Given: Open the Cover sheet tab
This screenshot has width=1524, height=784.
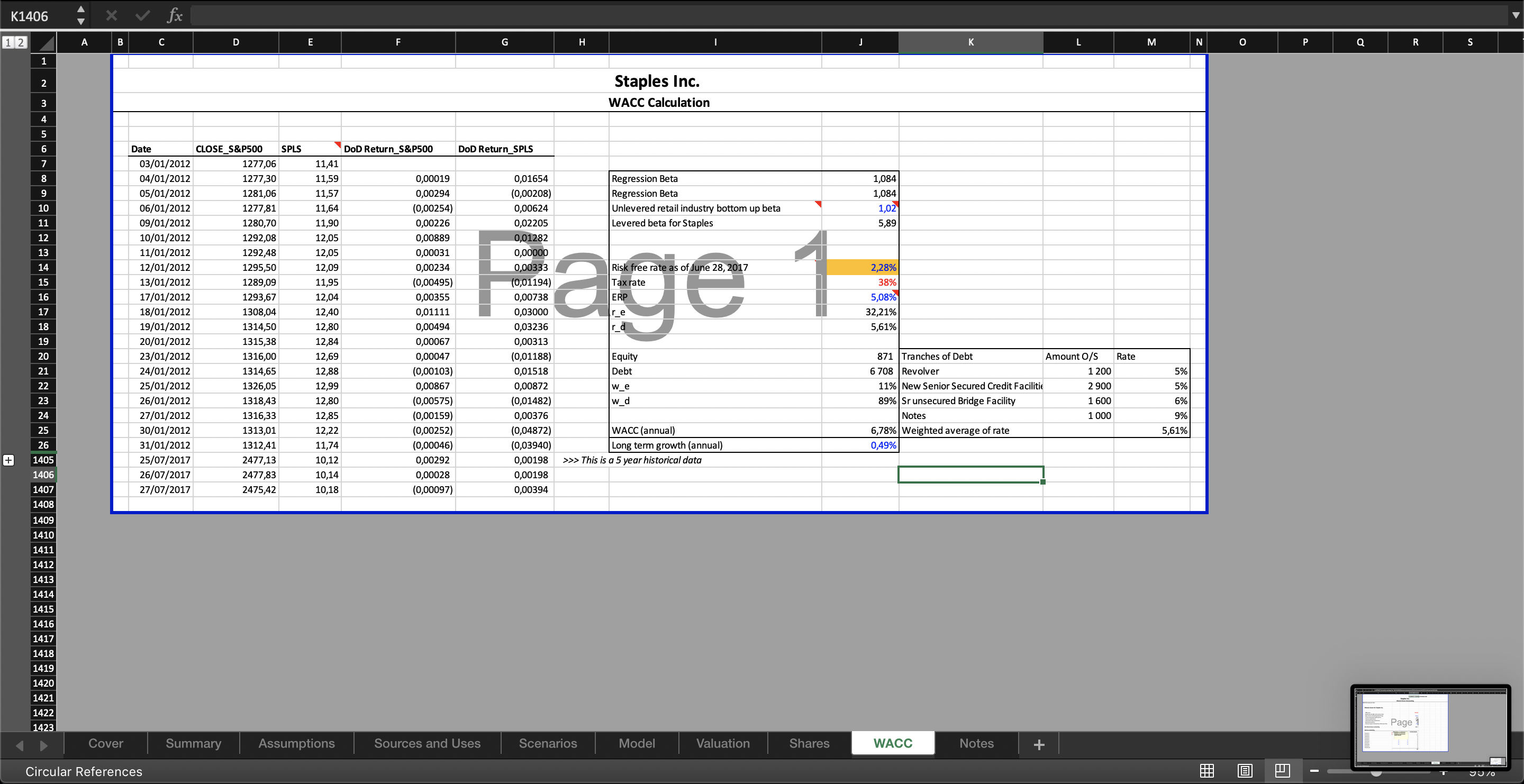Looking at the screenshot, I should coord(106,743).
